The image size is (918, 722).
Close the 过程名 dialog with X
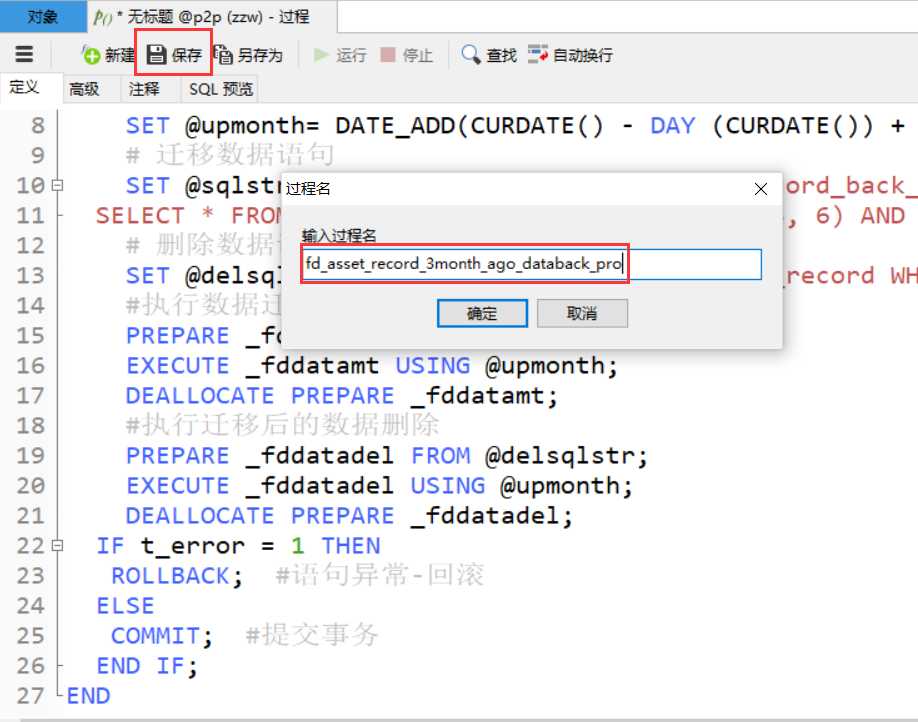pyautogui.click(x=761, y=189)
